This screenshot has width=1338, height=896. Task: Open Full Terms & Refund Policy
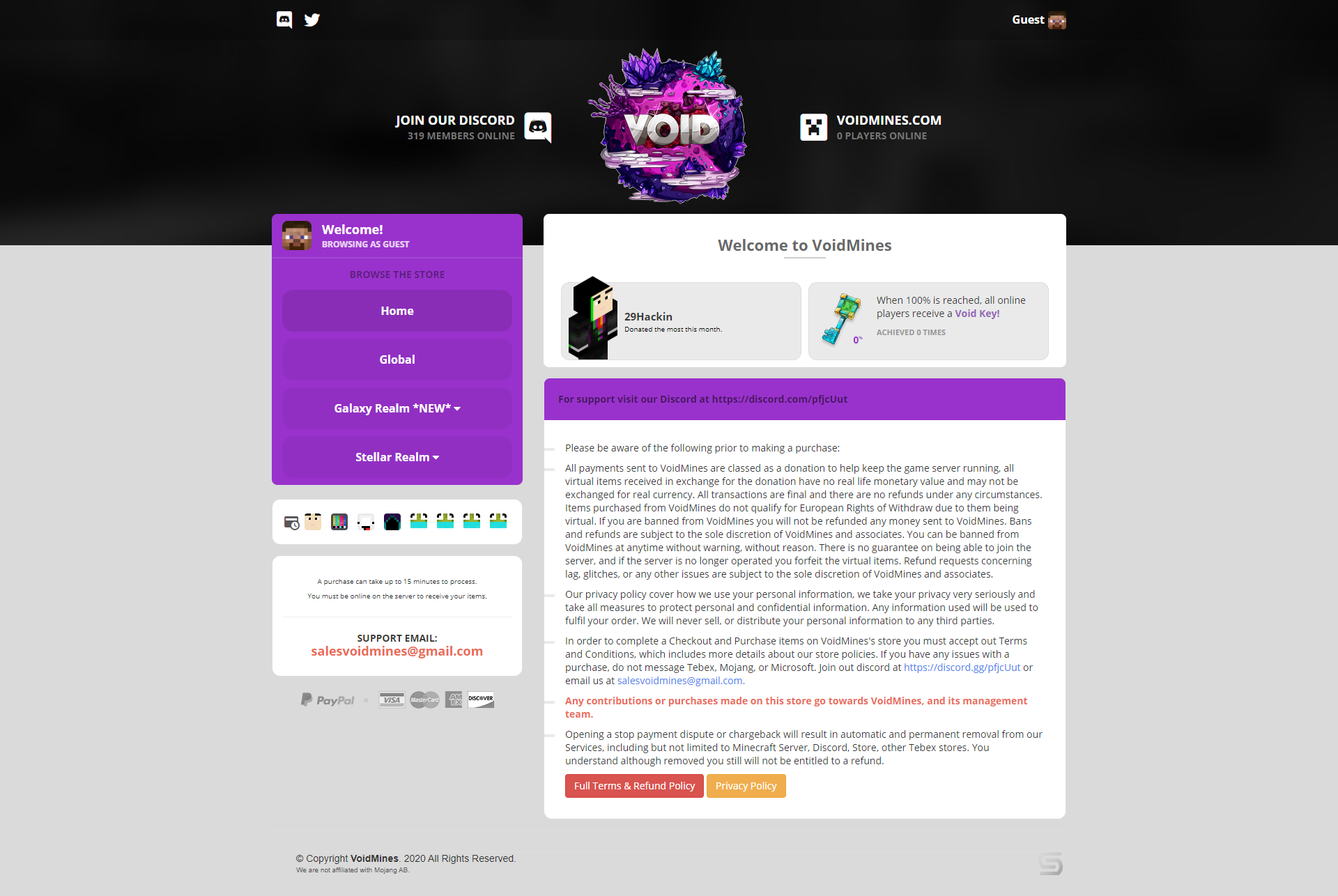click(634, 786)
